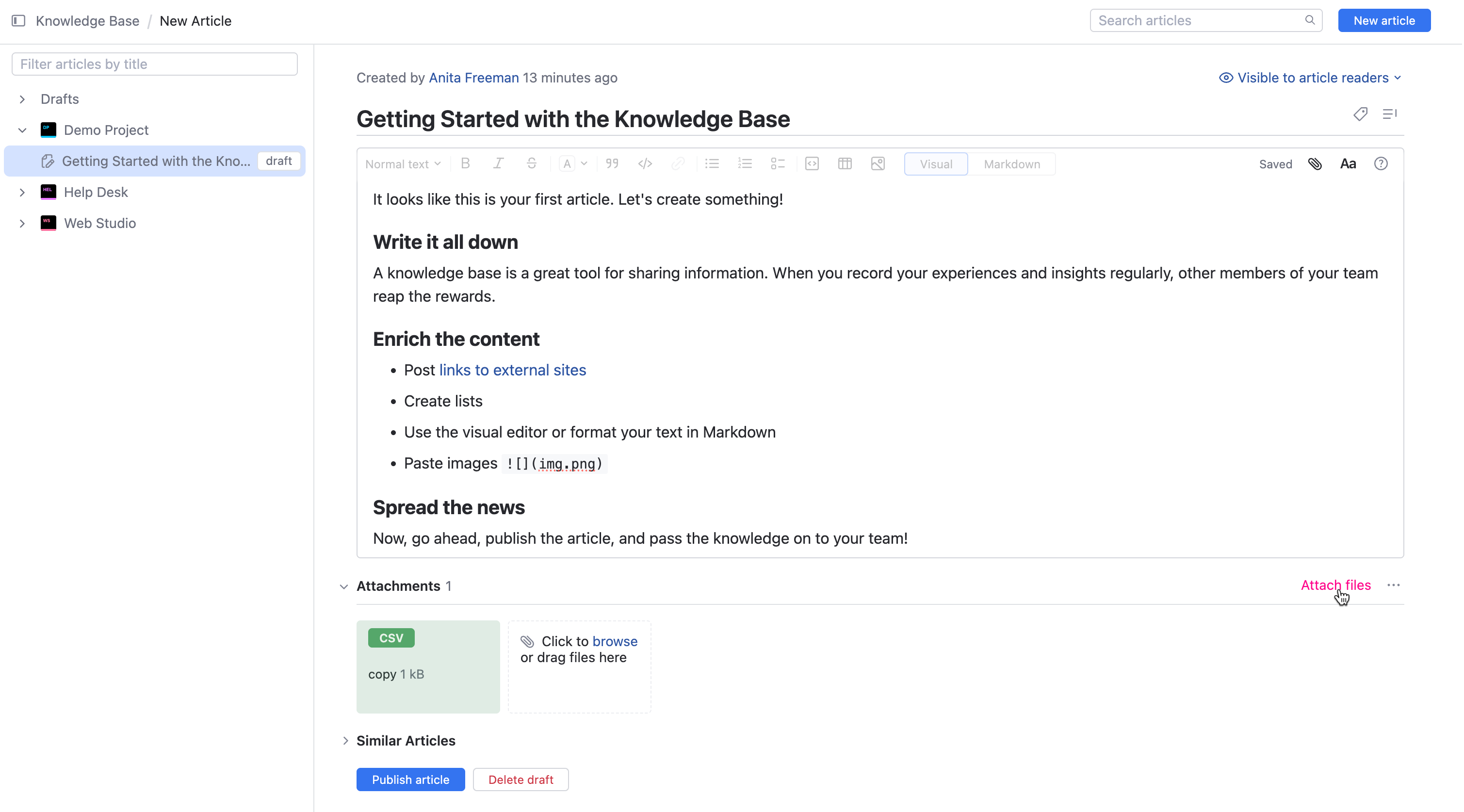
Task: Switch to Markdown editor tab
Action: point(1011,163)
